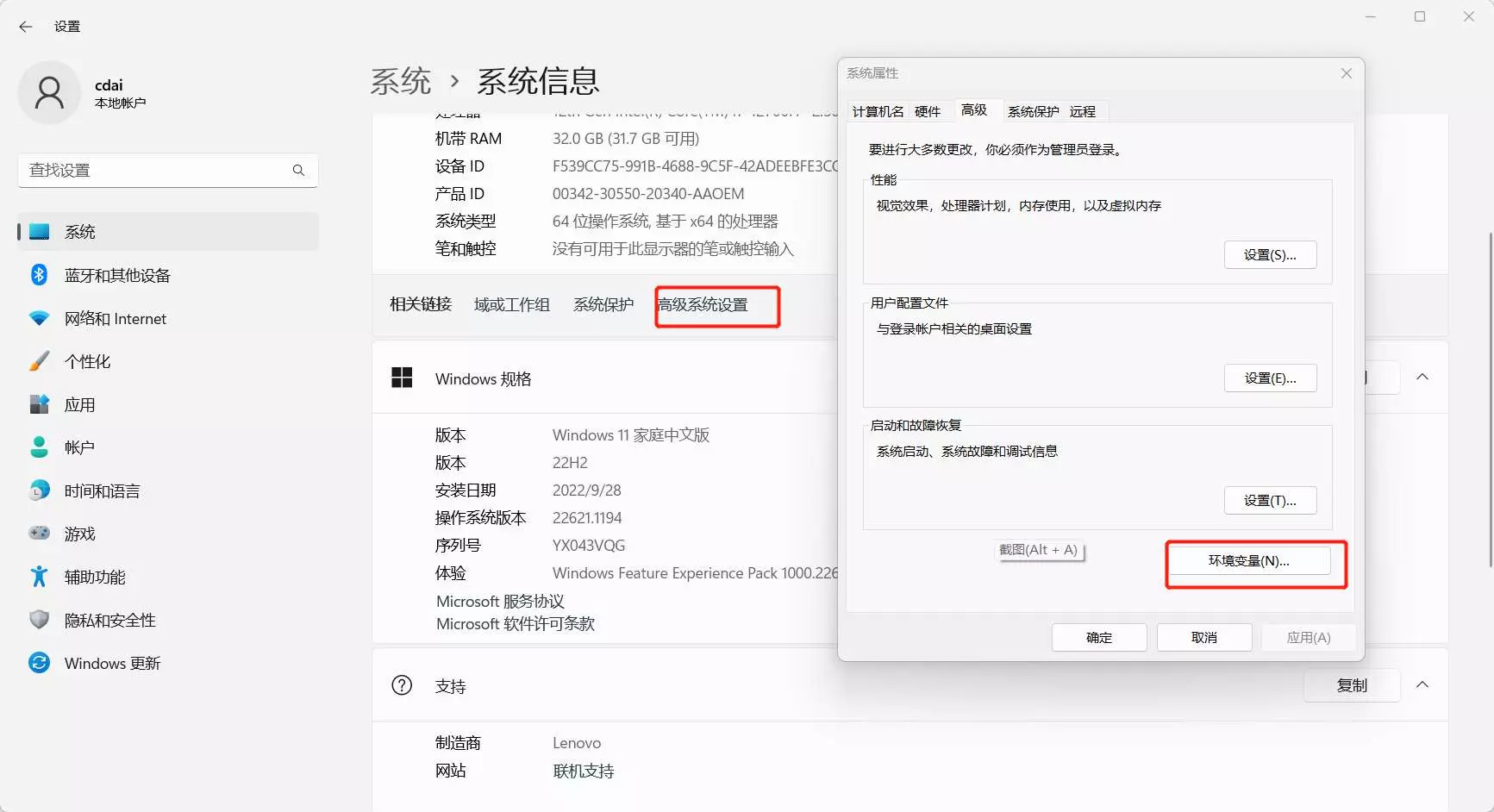The height and width of the screenshot is (812, 1494).
Task: Focus the 查找设置 search field
Action: click(168, 171)
